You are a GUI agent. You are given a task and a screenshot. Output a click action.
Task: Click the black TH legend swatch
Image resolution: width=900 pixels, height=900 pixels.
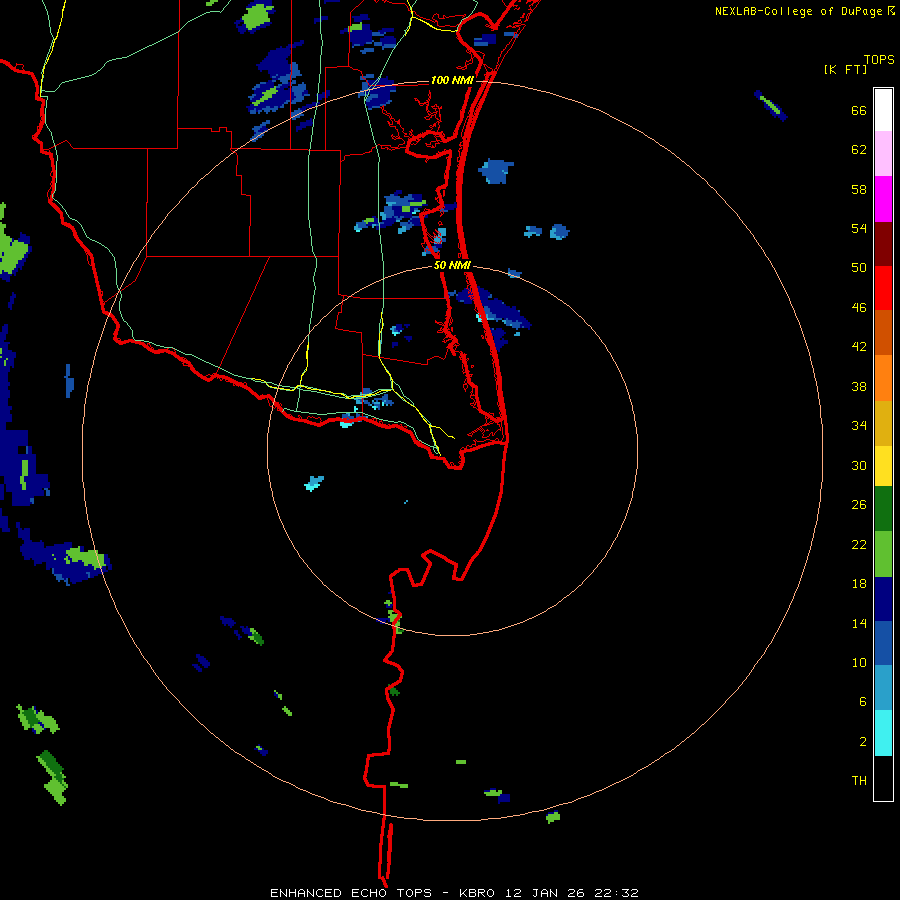pyautogui.click(x=883, y=778)
